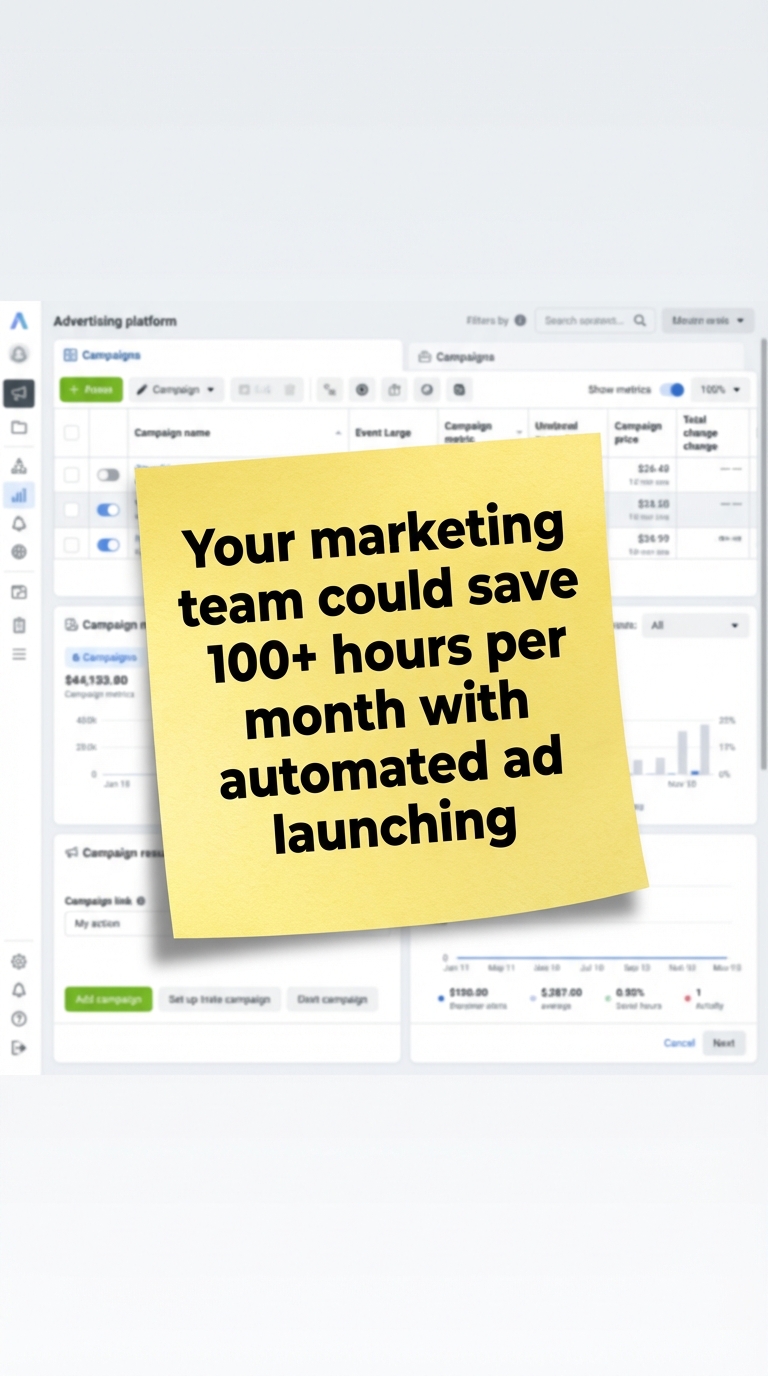The height and width of the screenshot is (1376, 768).
Task: Click the grey button right of Set up
Action: tap(332, 999)
